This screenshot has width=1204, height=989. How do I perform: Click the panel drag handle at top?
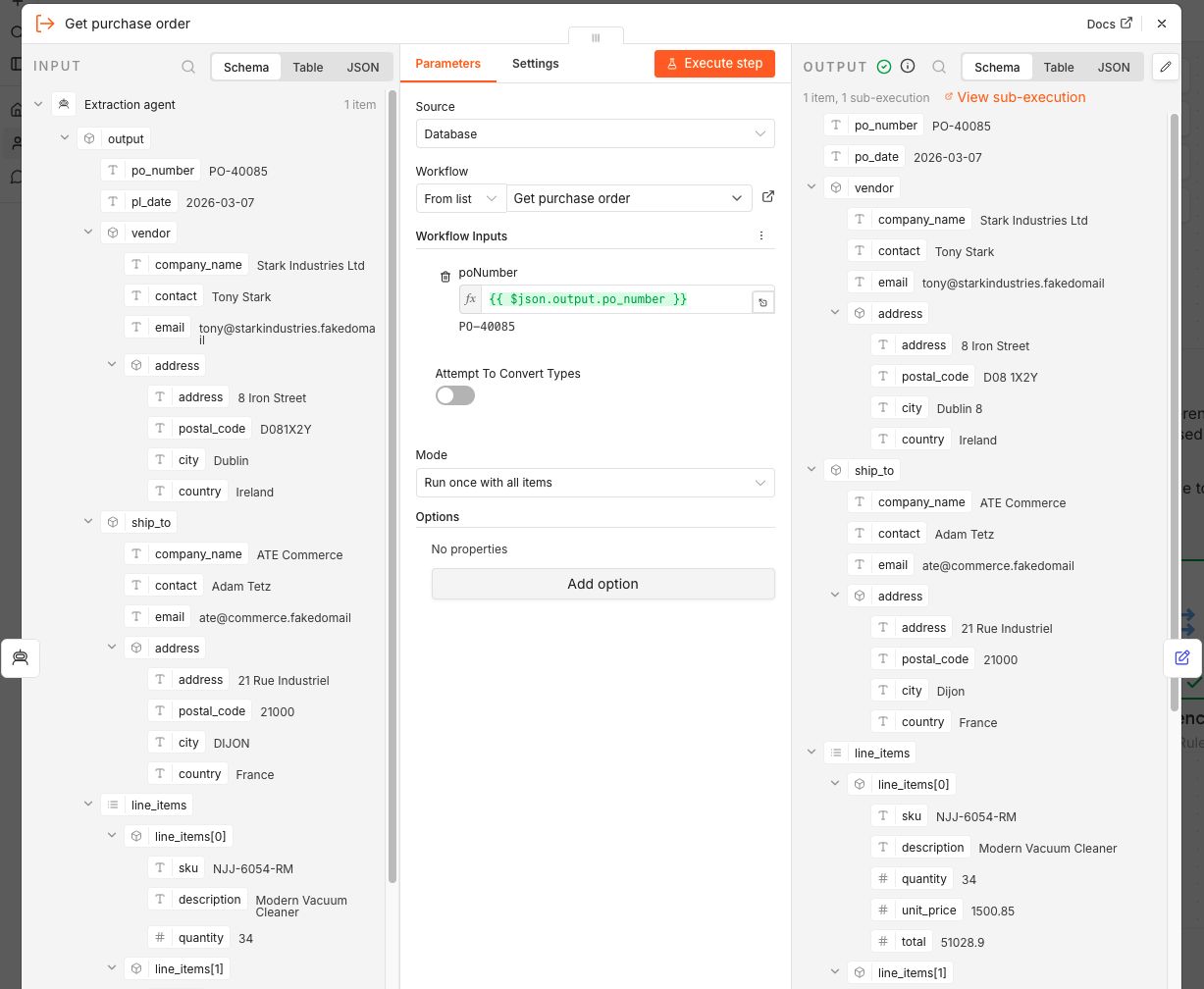(596, 38)
